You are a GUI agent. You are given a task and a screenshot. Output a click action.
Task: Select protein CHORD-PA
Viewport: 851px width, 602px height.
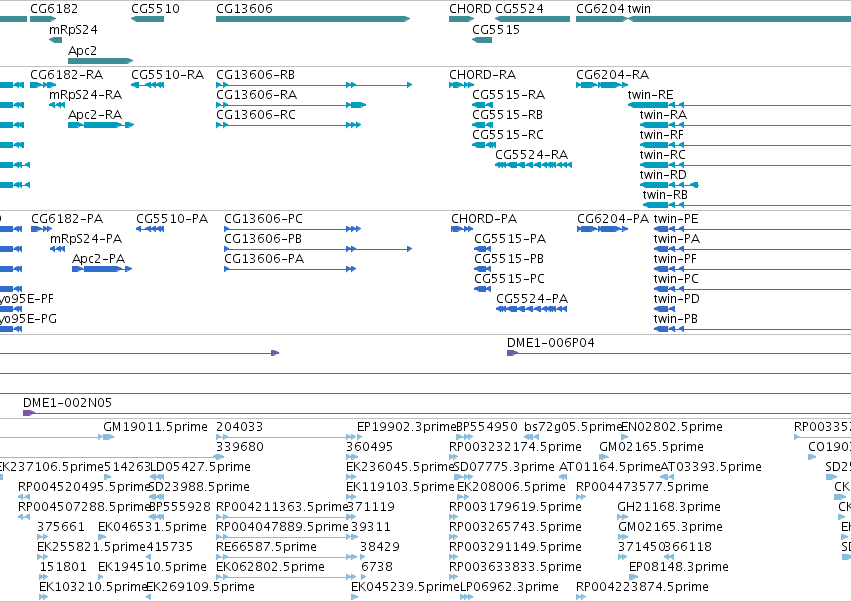(x=484, y=219)
